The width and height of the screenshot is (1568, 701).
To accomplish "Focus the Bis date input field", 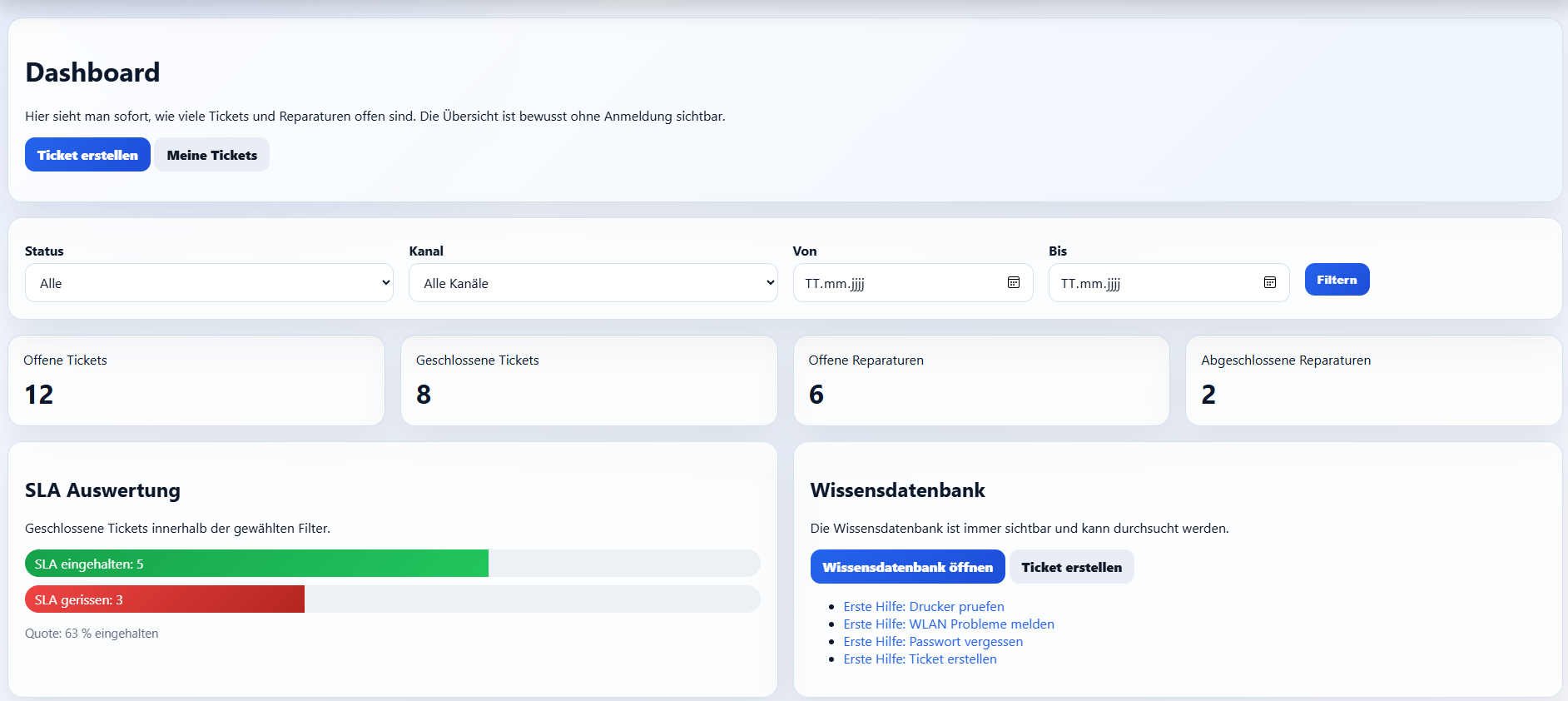I will [x=1169, y=283].
